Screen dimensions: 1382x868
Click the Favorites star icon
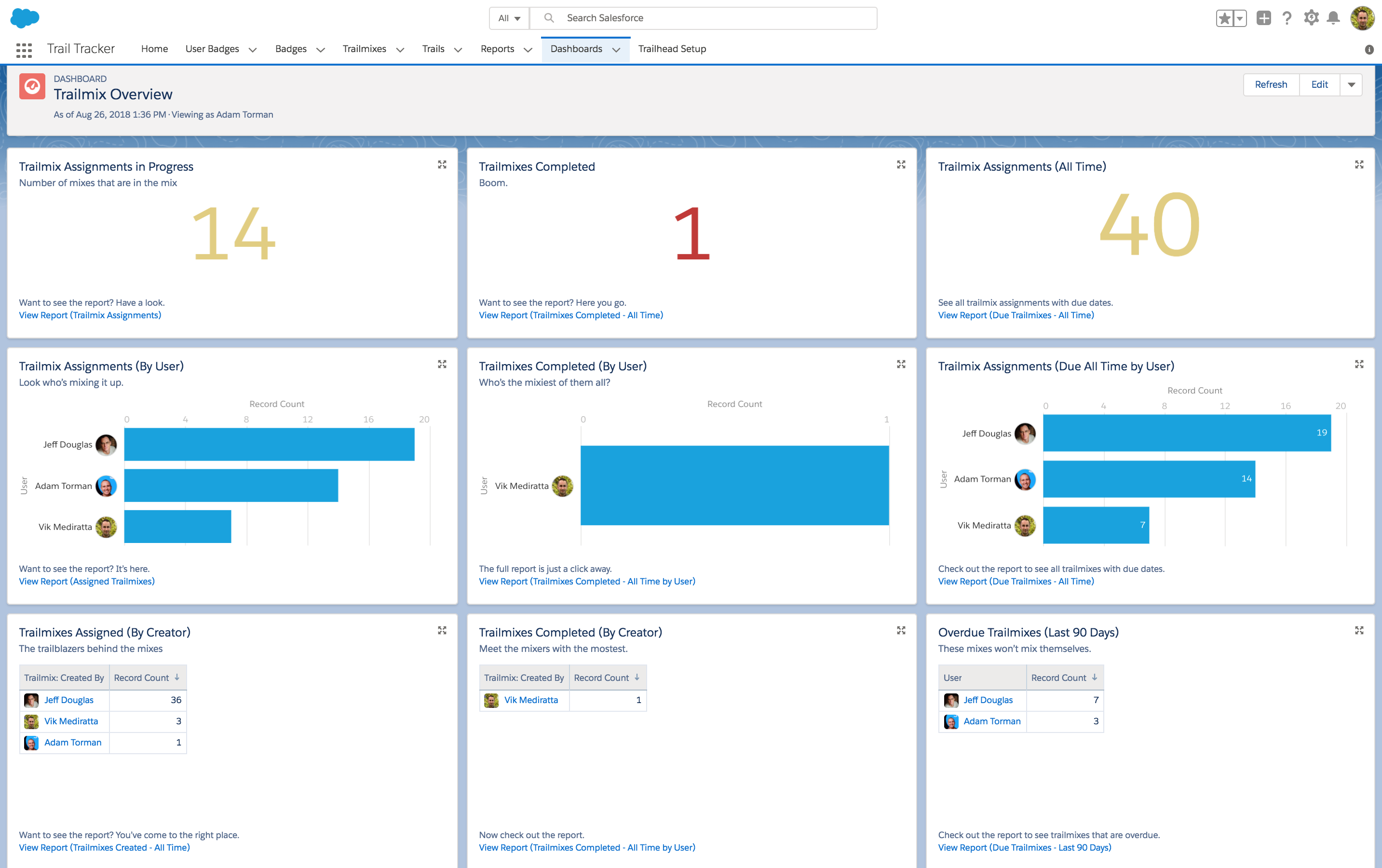(x=1224, y=18)
